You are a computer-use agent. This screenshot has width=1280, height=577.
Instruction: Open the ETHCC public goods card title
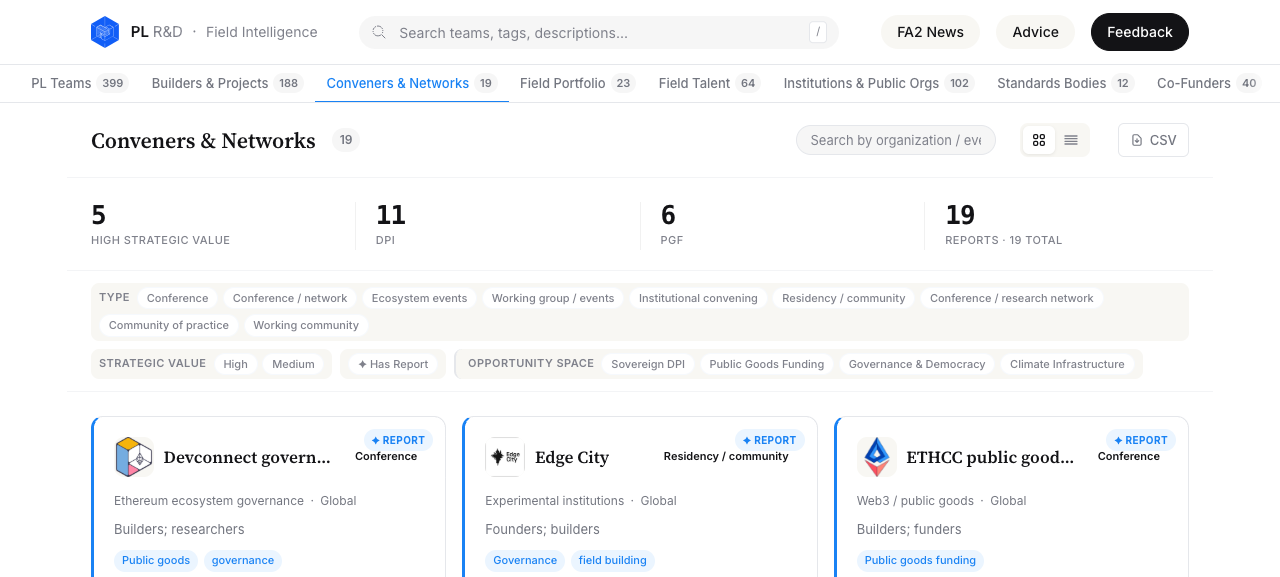pos(990,458)
